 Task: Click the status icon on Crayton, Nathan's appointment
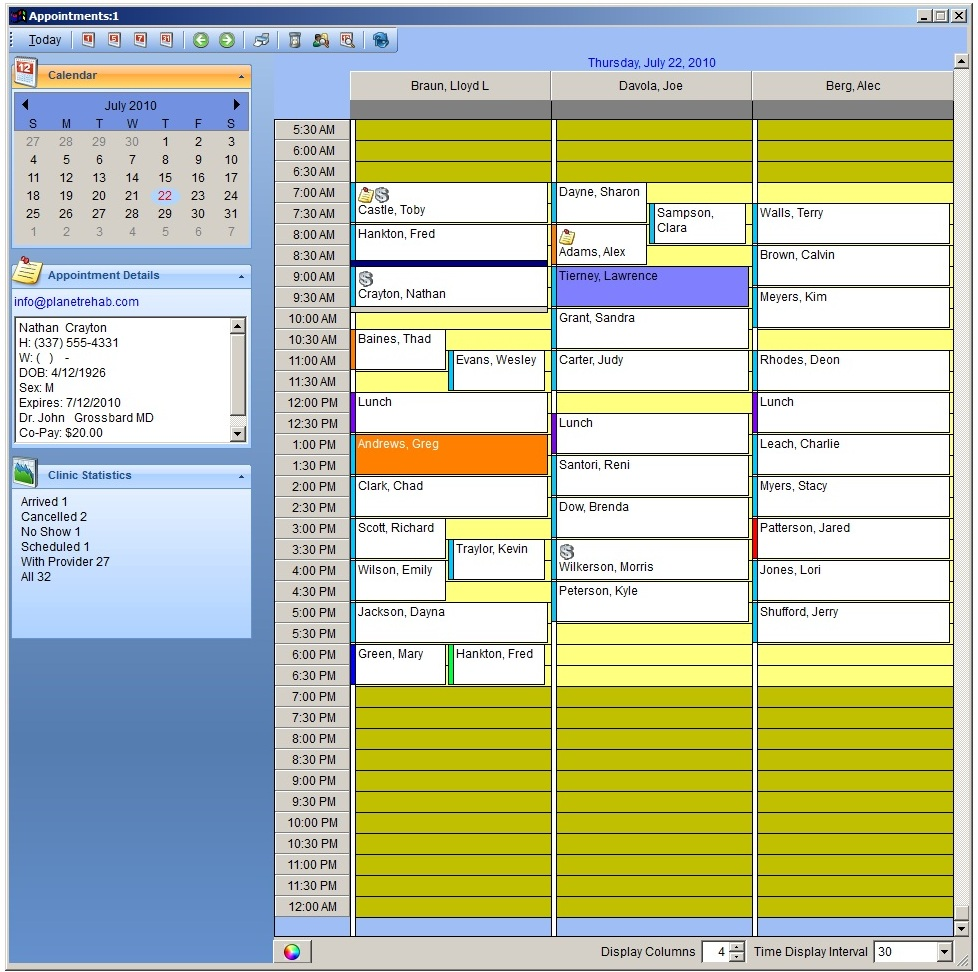click(x=366, y=277)
